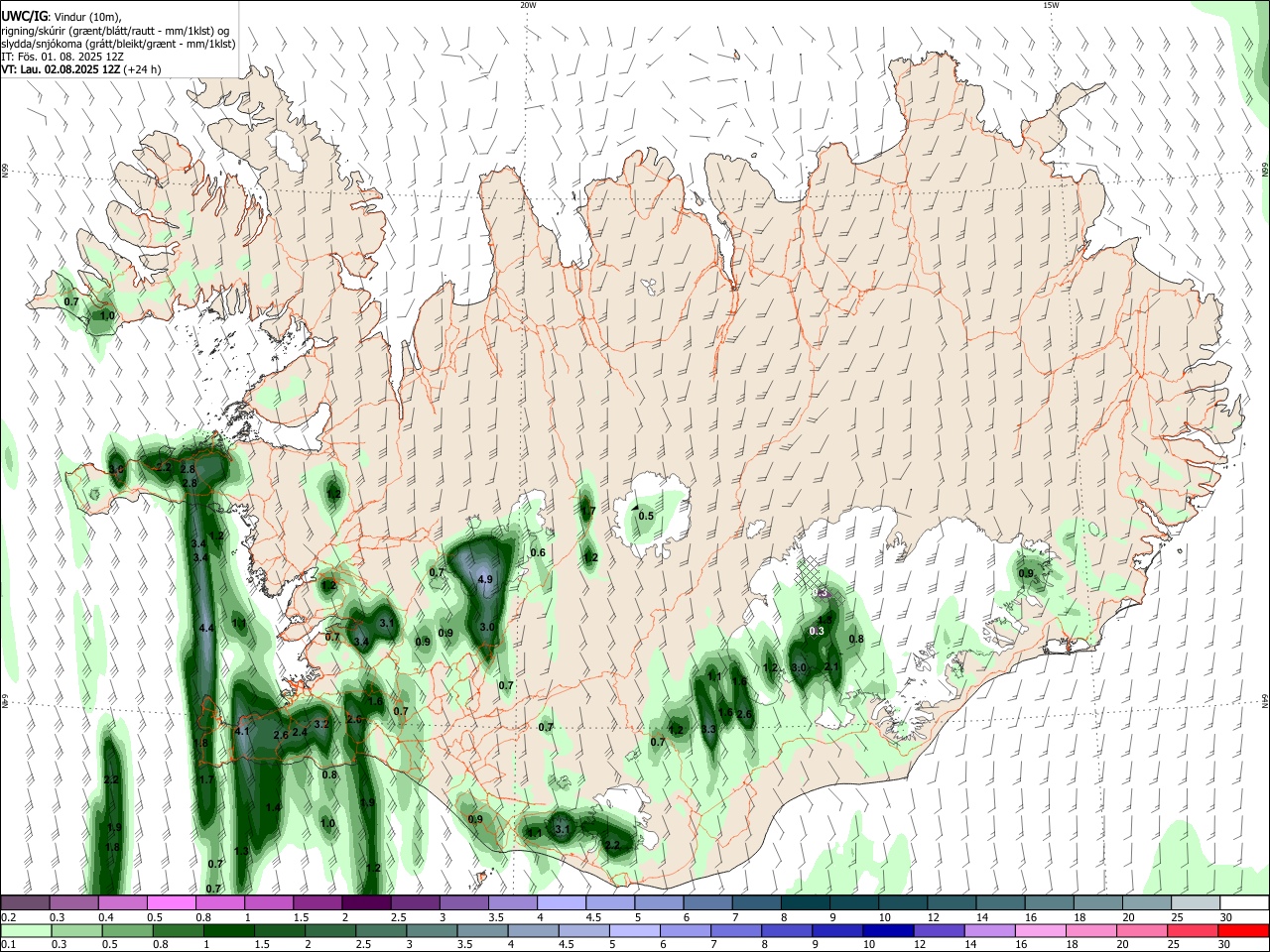Click the cross-hatched area on Vatnajökull glacier
This screenshot has width=1270, height=952.
812,575
